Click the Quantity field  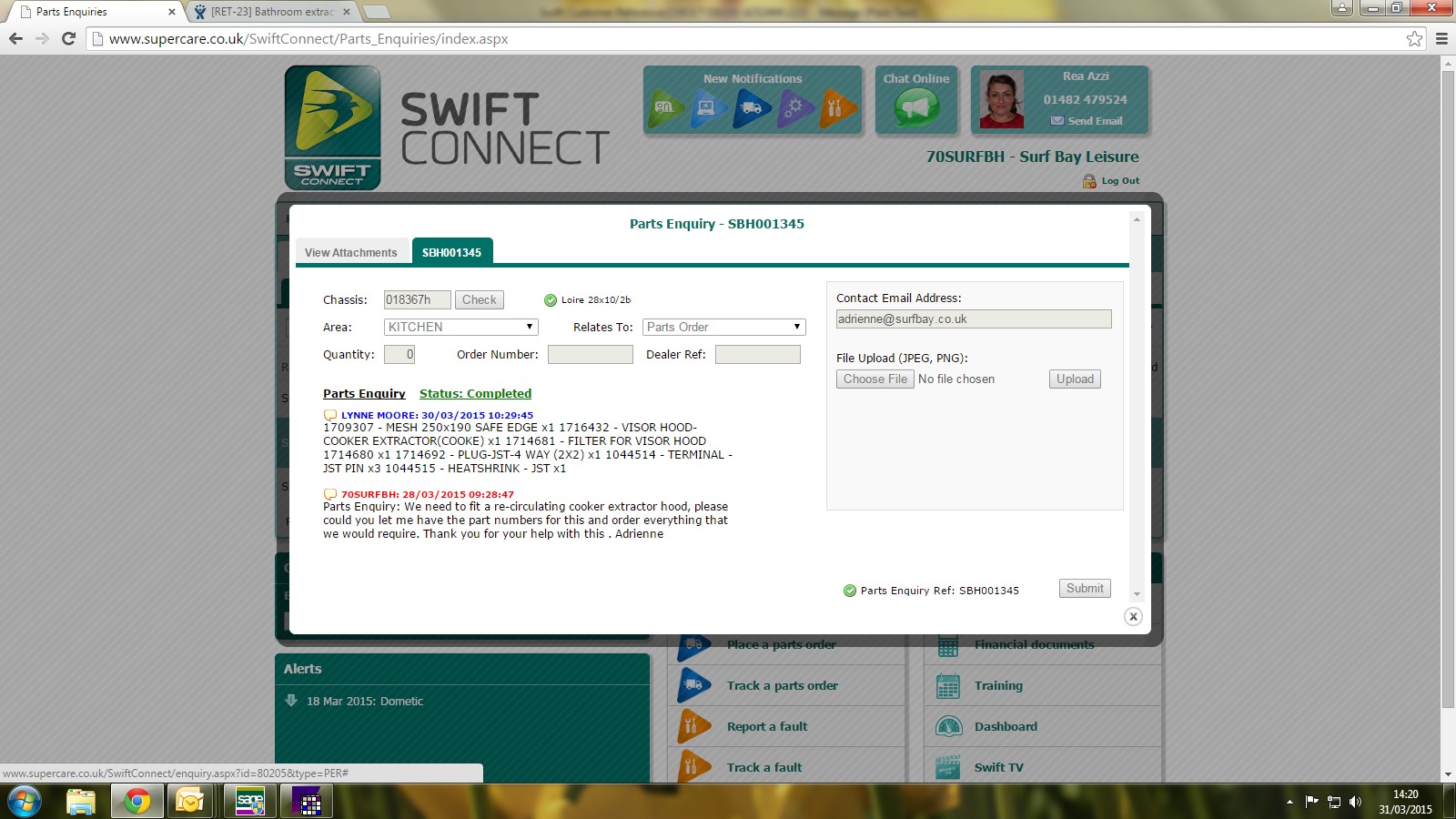pyautogui.click(x=399, y=354)
